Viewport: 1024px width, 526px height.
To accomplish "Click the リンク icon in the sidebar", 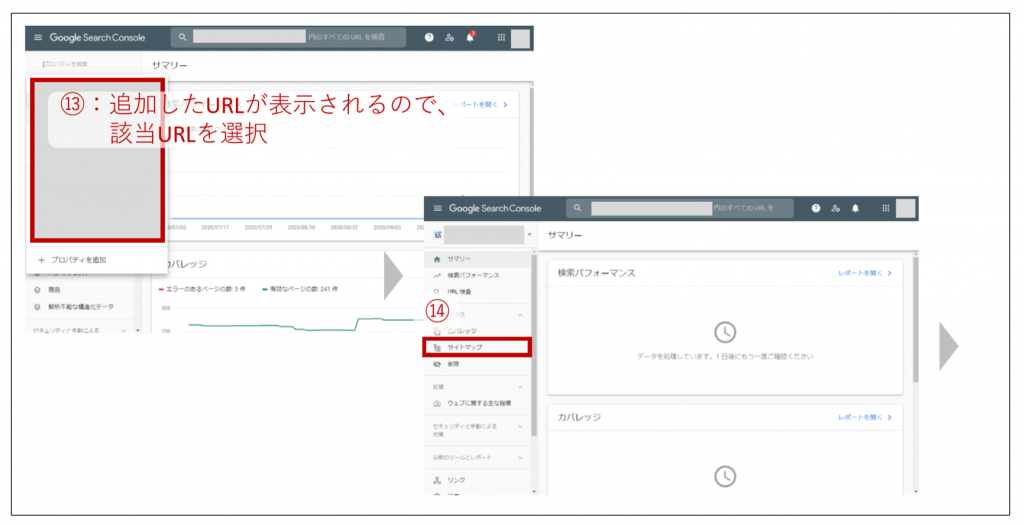I will (x=437, y=480).
